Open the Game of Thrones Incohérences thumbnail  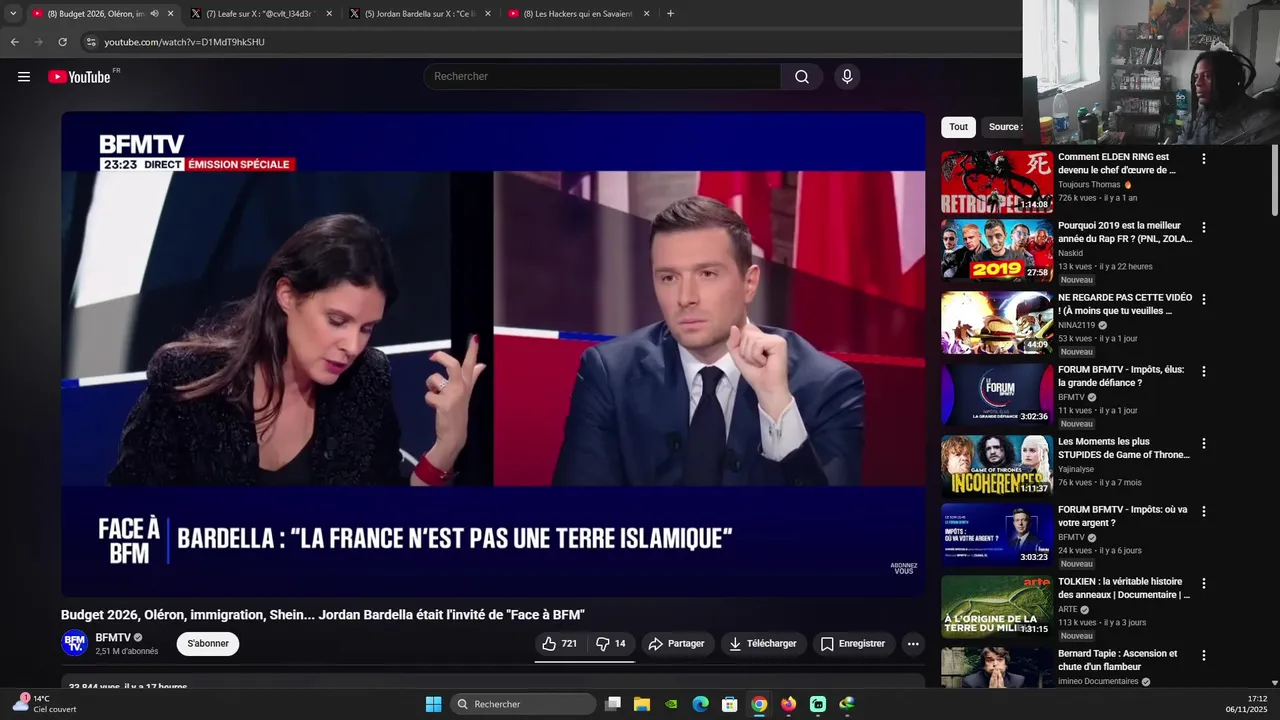coord(997,466)
